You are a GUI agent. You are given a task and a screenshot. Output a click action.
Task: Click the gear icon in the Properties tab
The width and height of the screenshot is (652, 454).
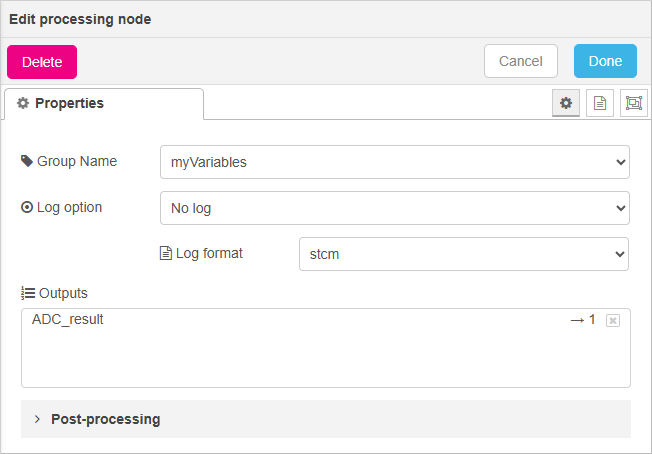[23, 103]
